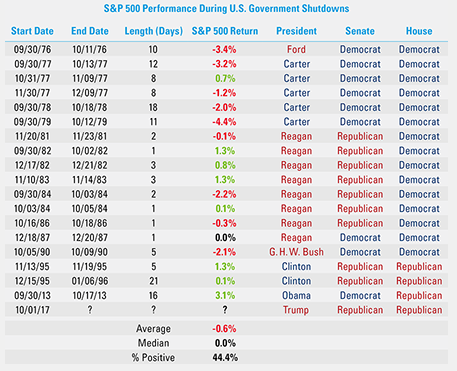Click the End Date column header

point(90,31)
